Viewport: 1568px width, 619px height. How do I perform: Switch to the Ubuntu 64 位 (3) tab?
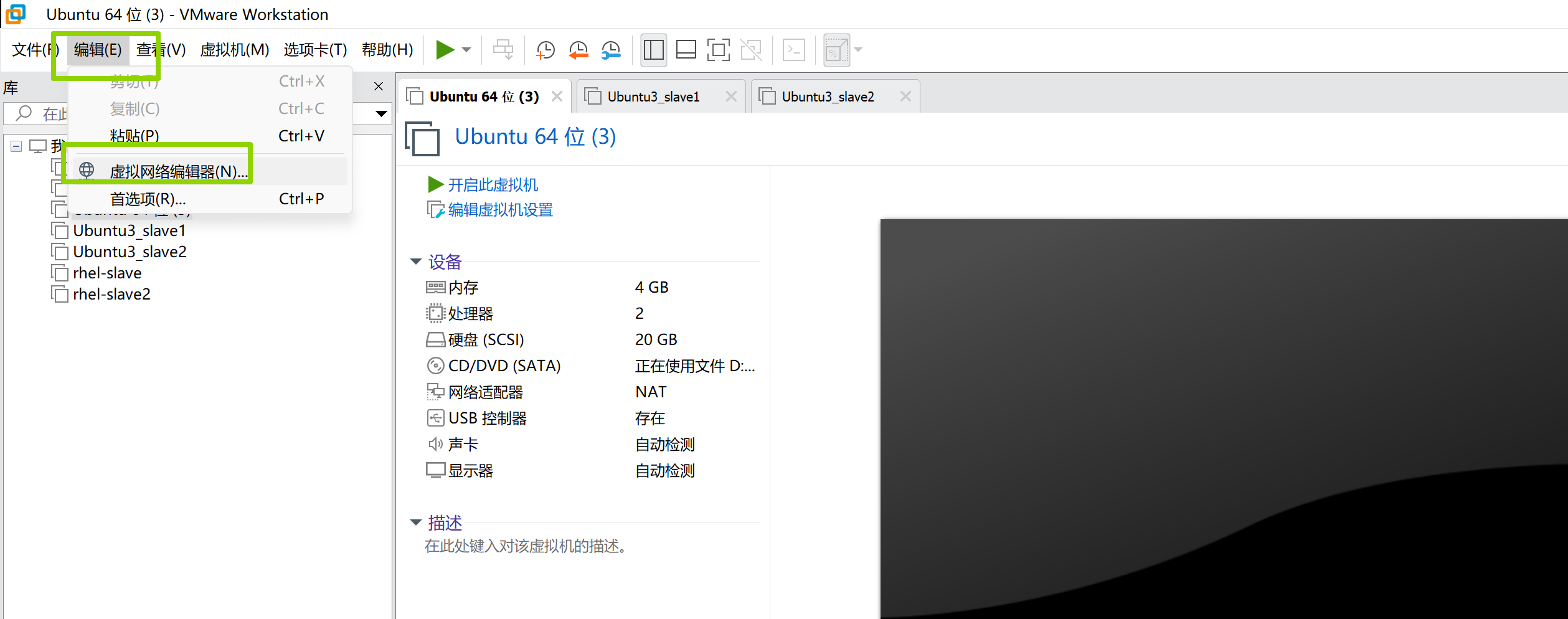coord(484,97)
